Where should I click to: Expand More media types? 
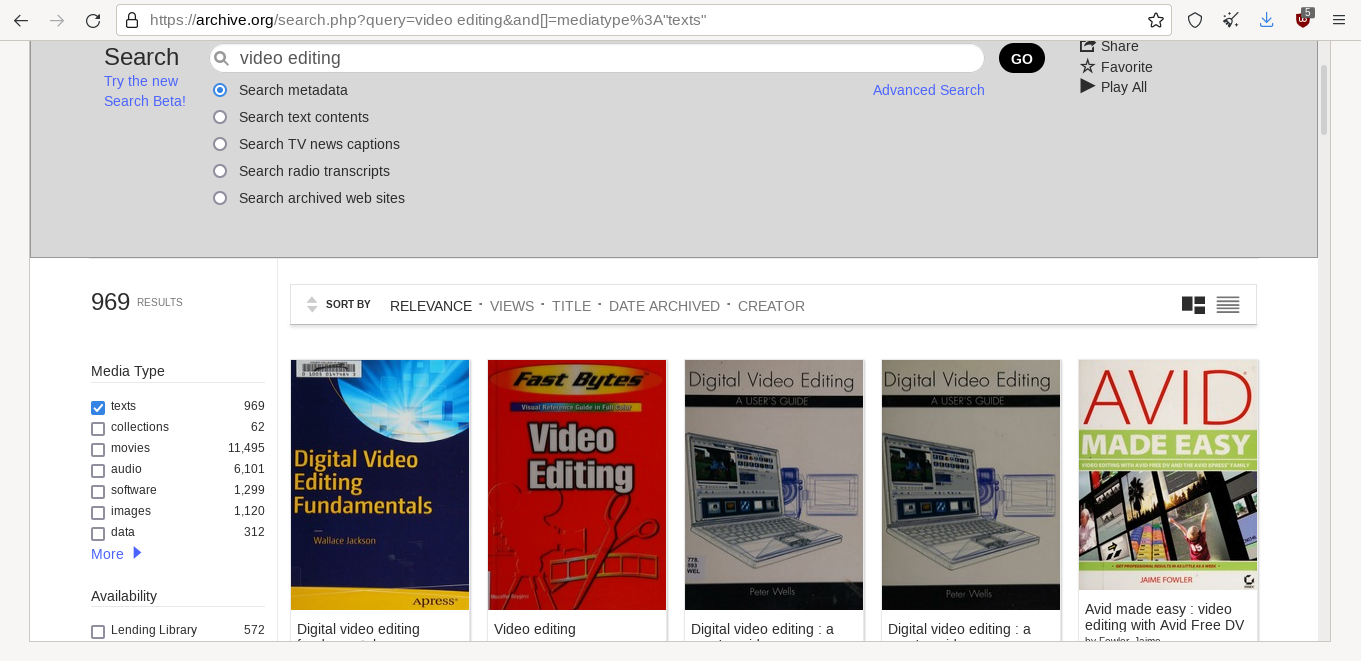[116, 554]
